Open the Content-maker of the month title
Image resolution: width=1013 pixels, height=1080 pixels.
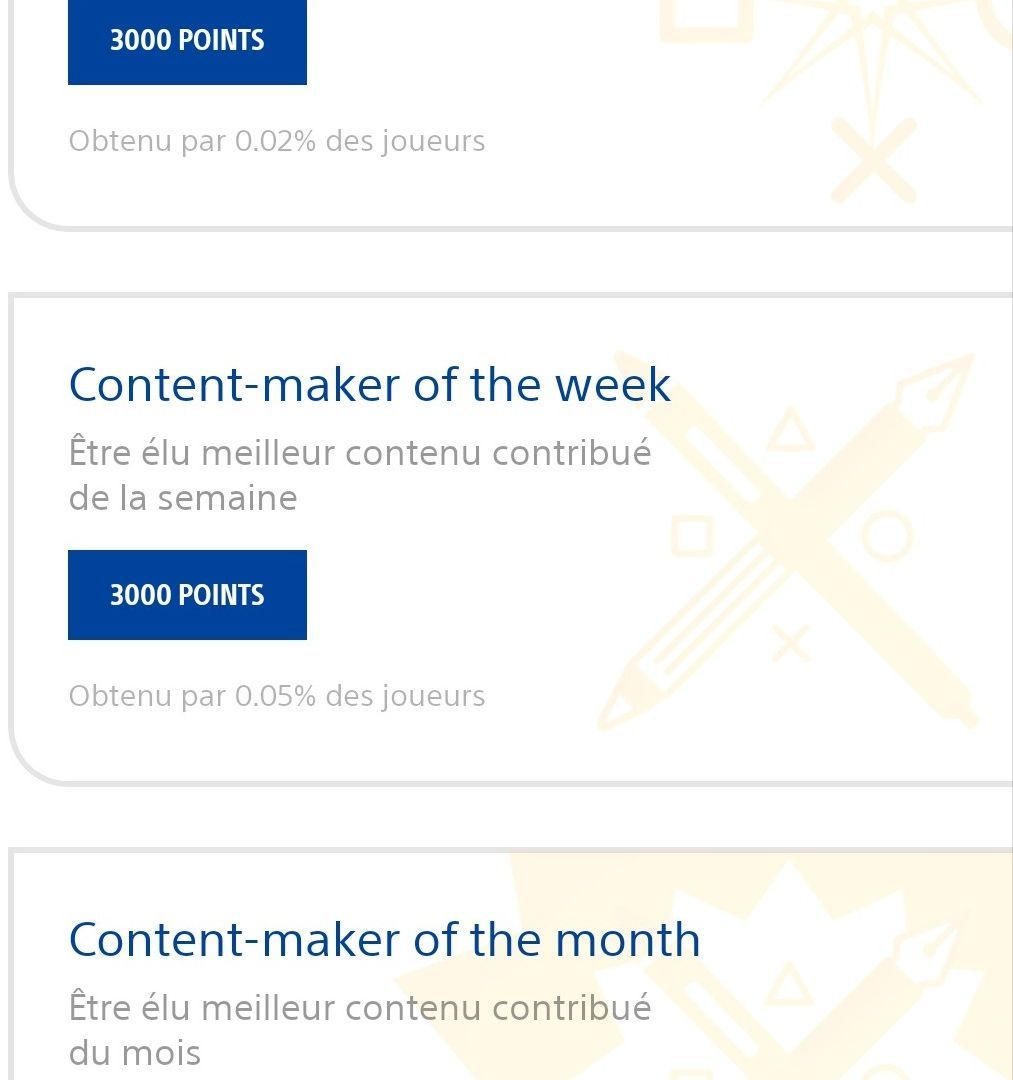pos(384,939)
